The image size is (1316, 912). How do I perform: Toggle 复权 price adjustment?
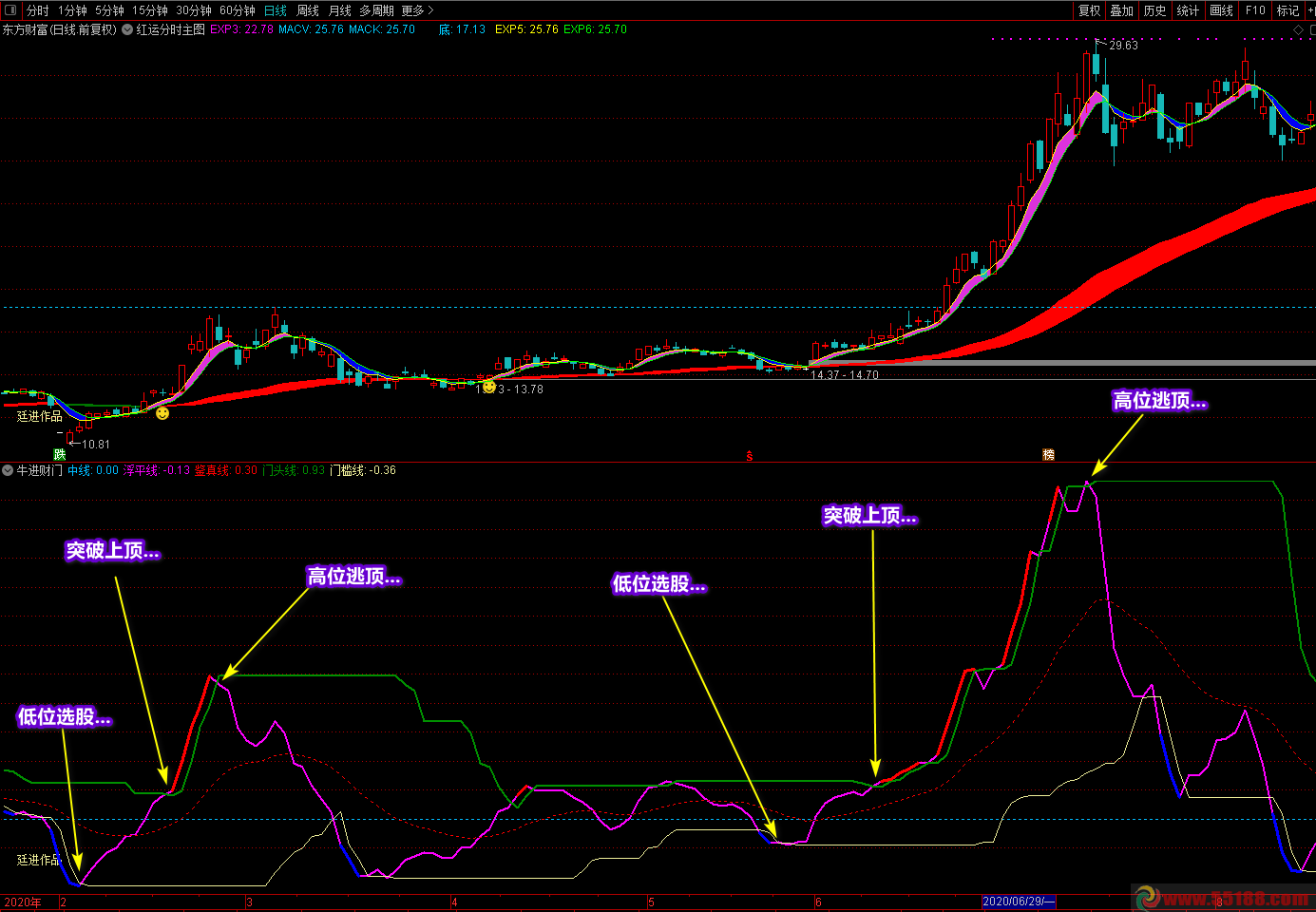[x=1089, y=10]
